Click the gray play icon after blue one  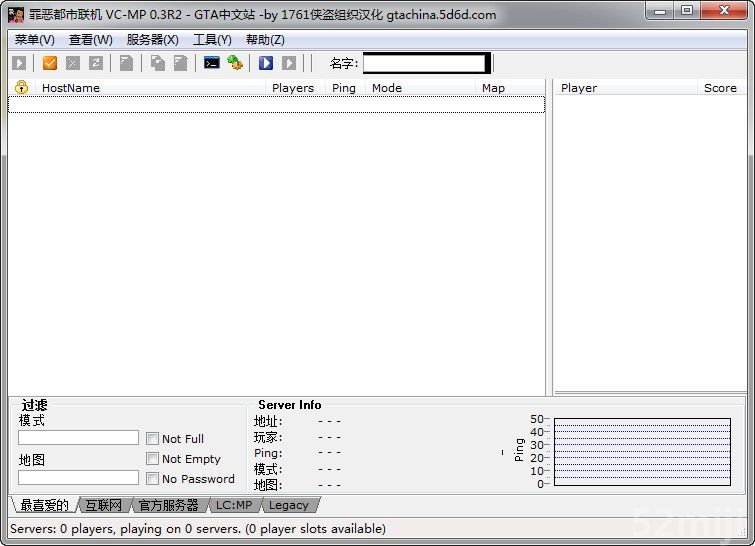[x=289, y=63]
